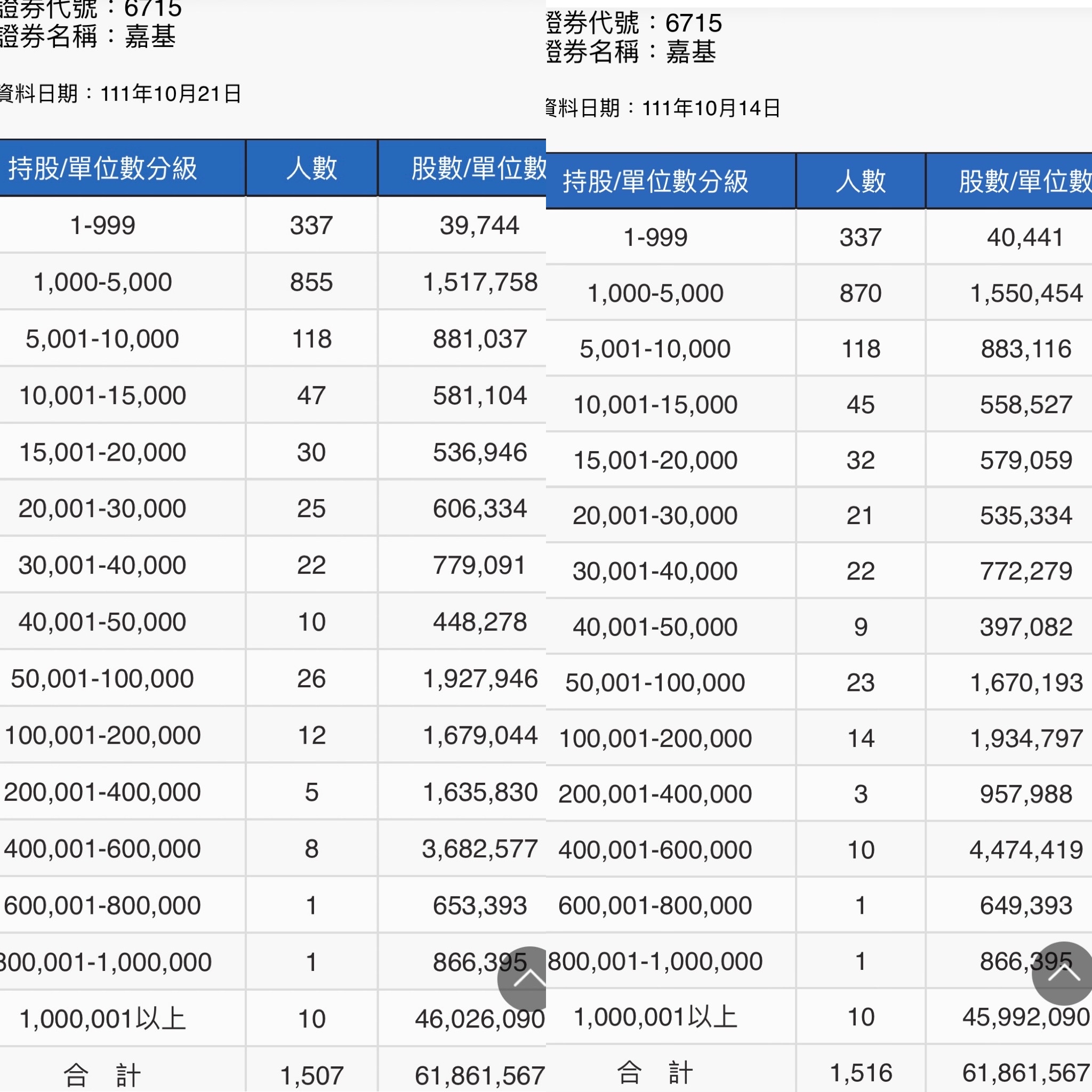Click the 3,682,577 shares cell
Viewport: 1092px width, 1092px height.
click(x=479, y=849)
